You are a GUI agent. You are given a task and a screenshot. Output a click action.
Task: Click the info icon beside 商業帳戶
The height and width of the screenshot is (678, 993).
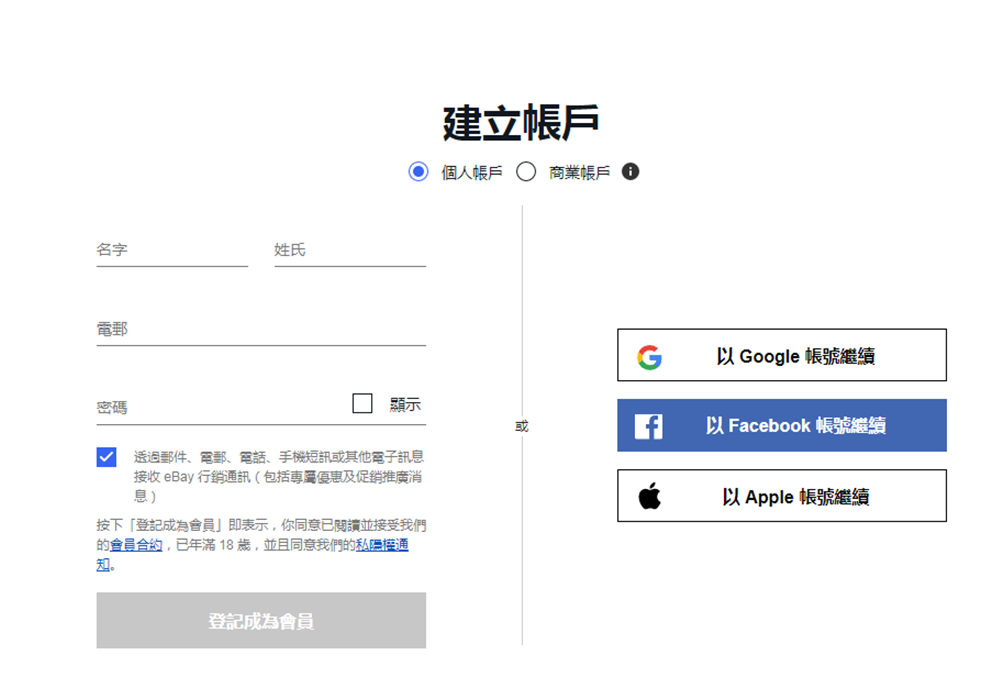(x=630, y=172)
